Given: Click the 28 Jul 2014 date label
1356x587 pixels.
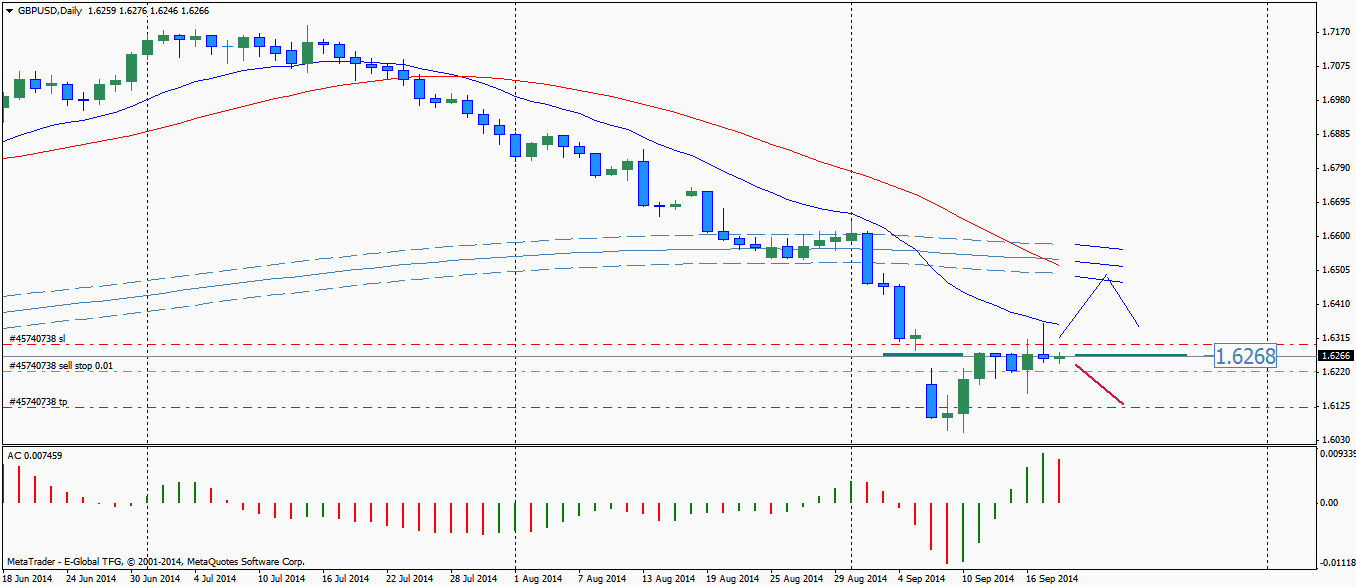Looking at the screenshot, I should click(x=473, y=579).
